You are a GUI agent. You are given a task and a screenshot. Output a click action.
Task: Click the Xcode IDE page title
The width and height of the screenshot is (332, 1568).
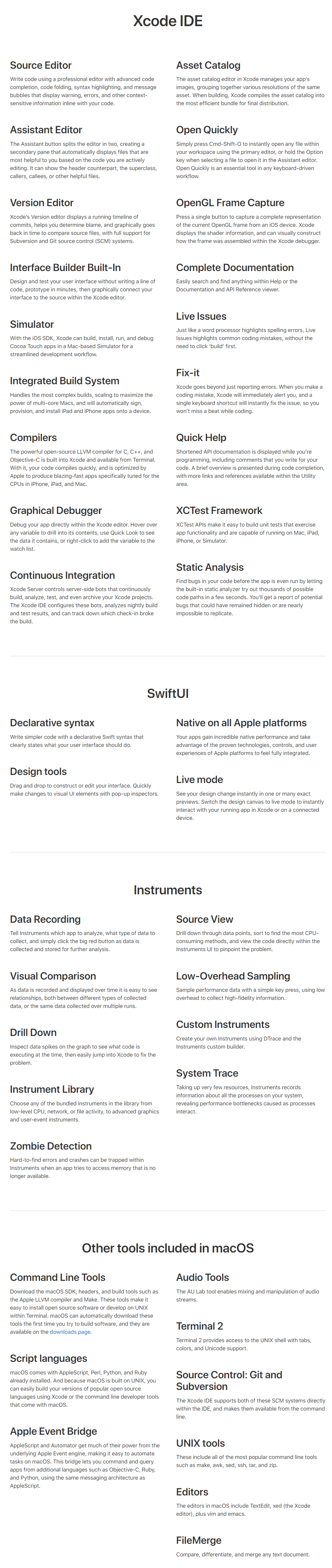[x=167, y=21]
